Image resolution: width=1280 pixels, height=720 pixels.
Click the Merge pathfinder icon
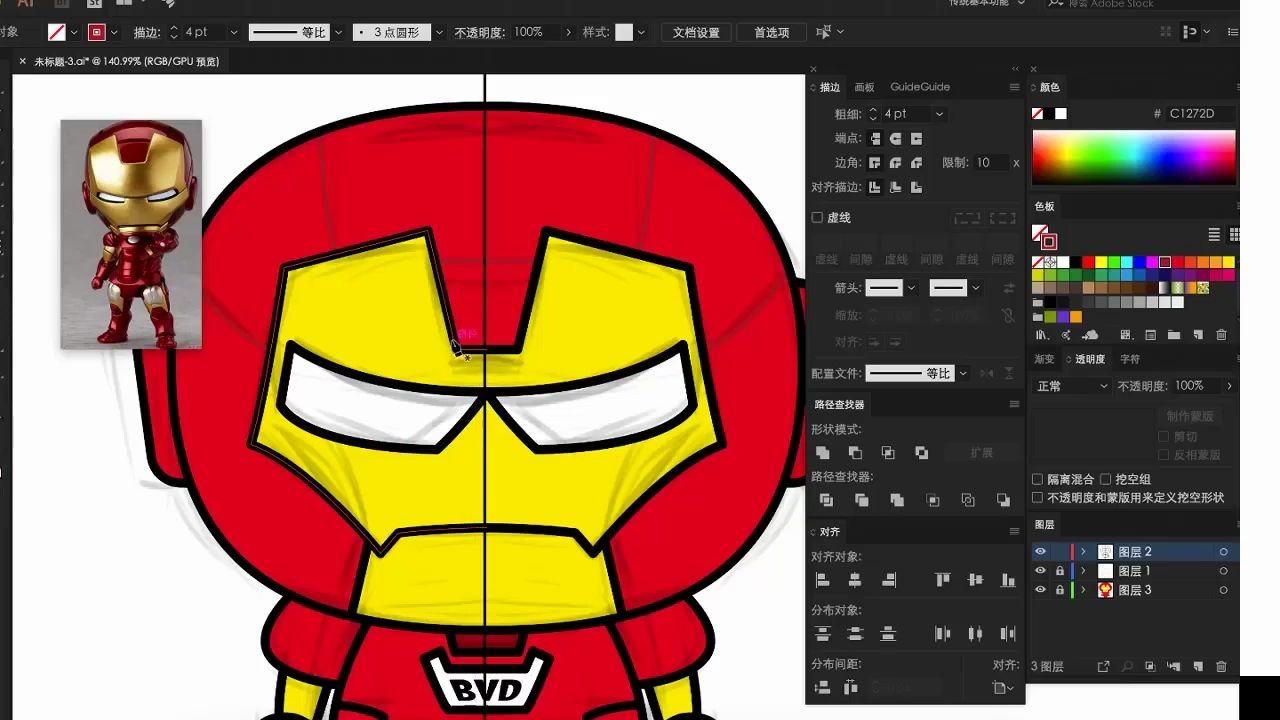(897, 500)
